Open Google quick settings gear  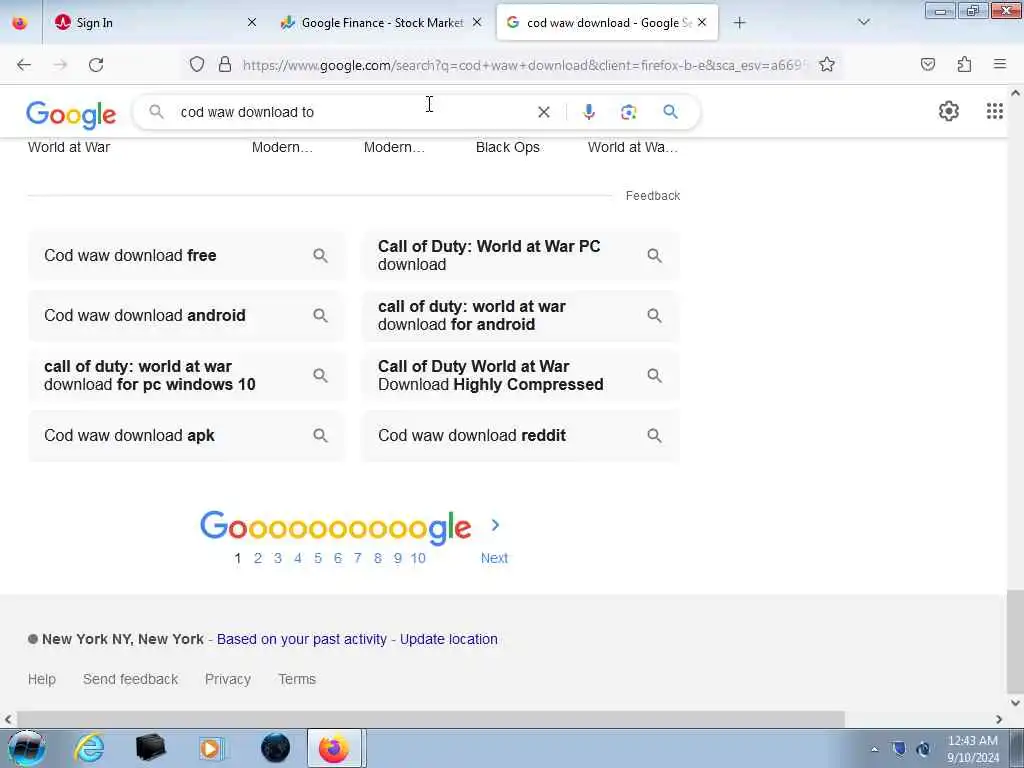(x=948, y=111)
